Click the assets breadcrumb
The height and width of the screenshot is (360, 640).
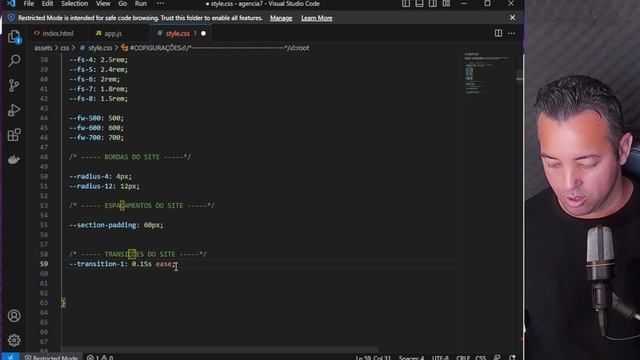(43, 48)
